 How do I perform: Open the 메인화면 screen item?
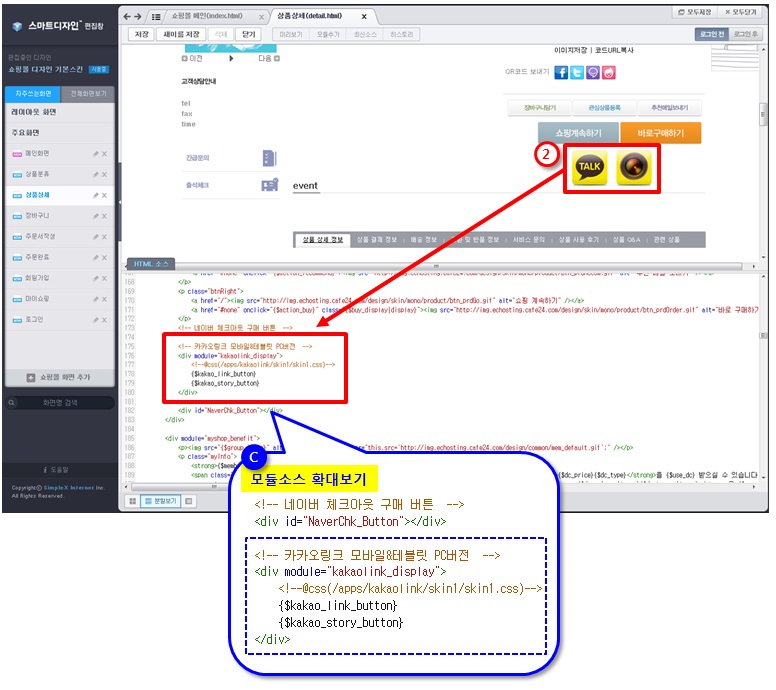pyautogui.click(x=37, y=154)
